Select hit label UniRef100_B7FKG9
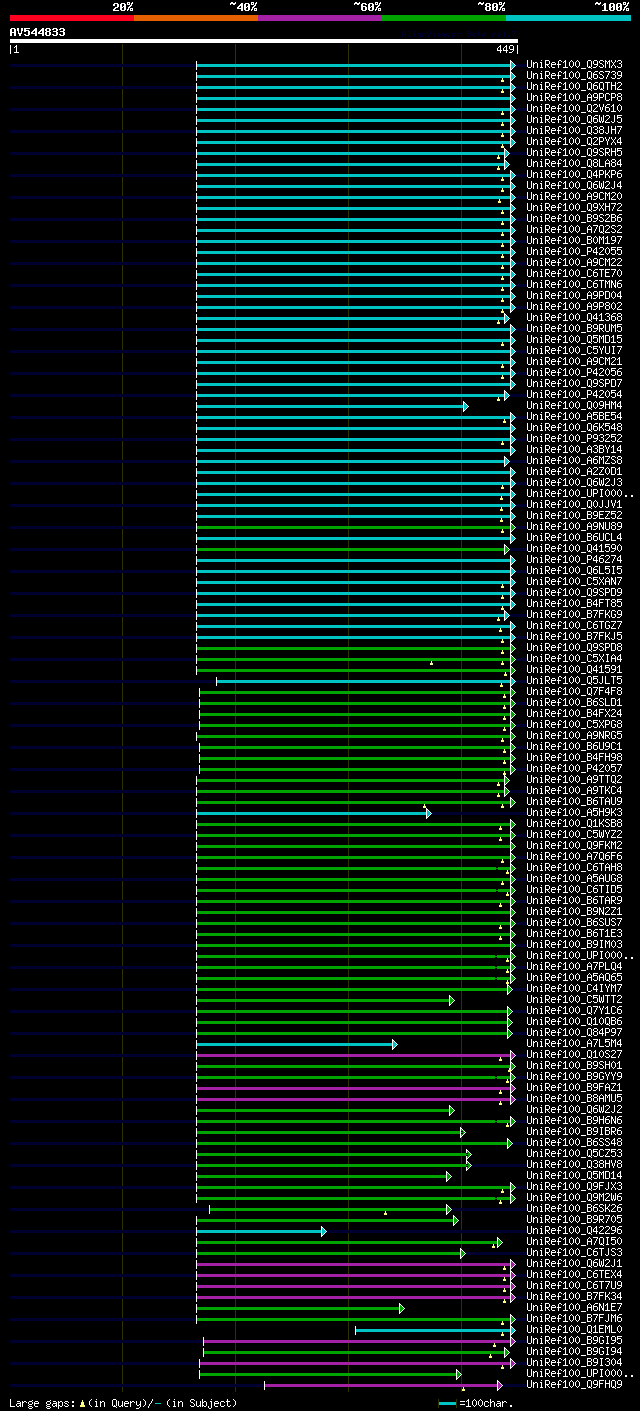The image size is (640, 1411). point(573,614)
